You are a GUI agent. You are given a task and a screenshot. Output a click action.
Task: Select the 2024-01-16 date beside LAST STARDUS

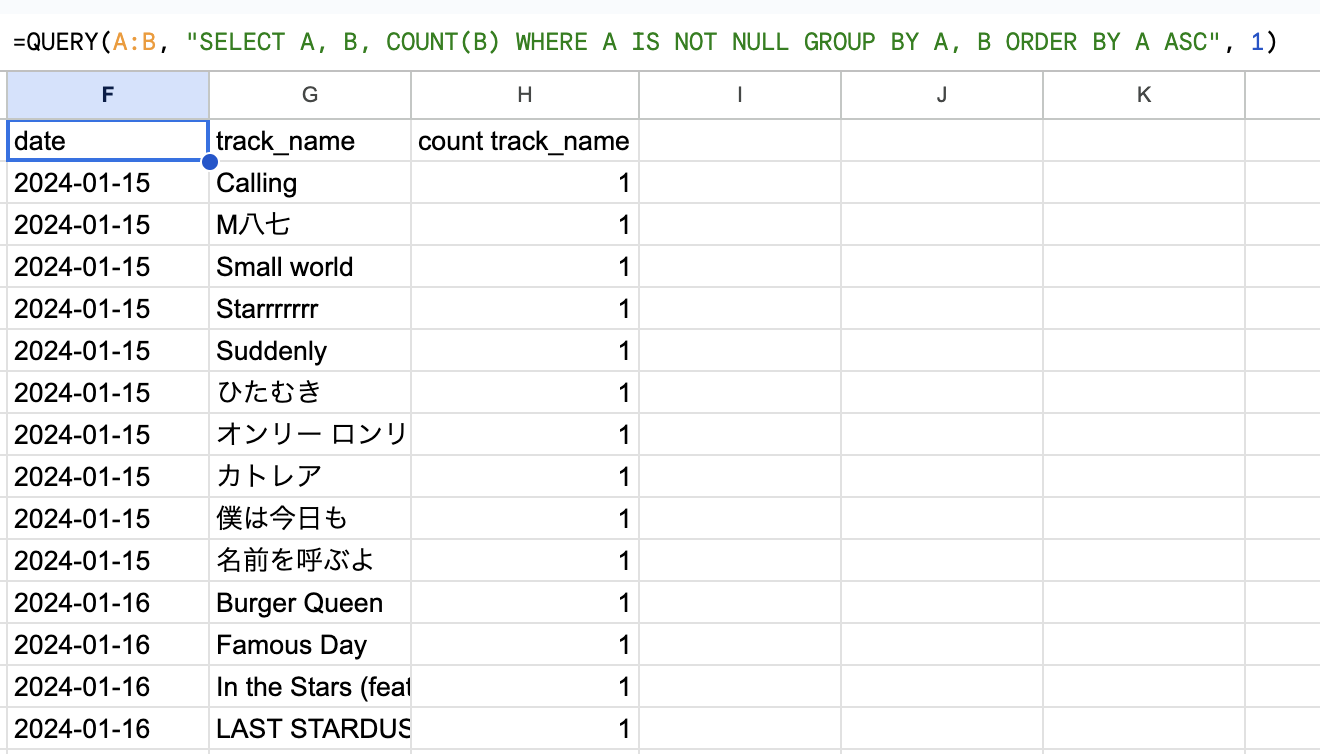[x=108, y=729]
